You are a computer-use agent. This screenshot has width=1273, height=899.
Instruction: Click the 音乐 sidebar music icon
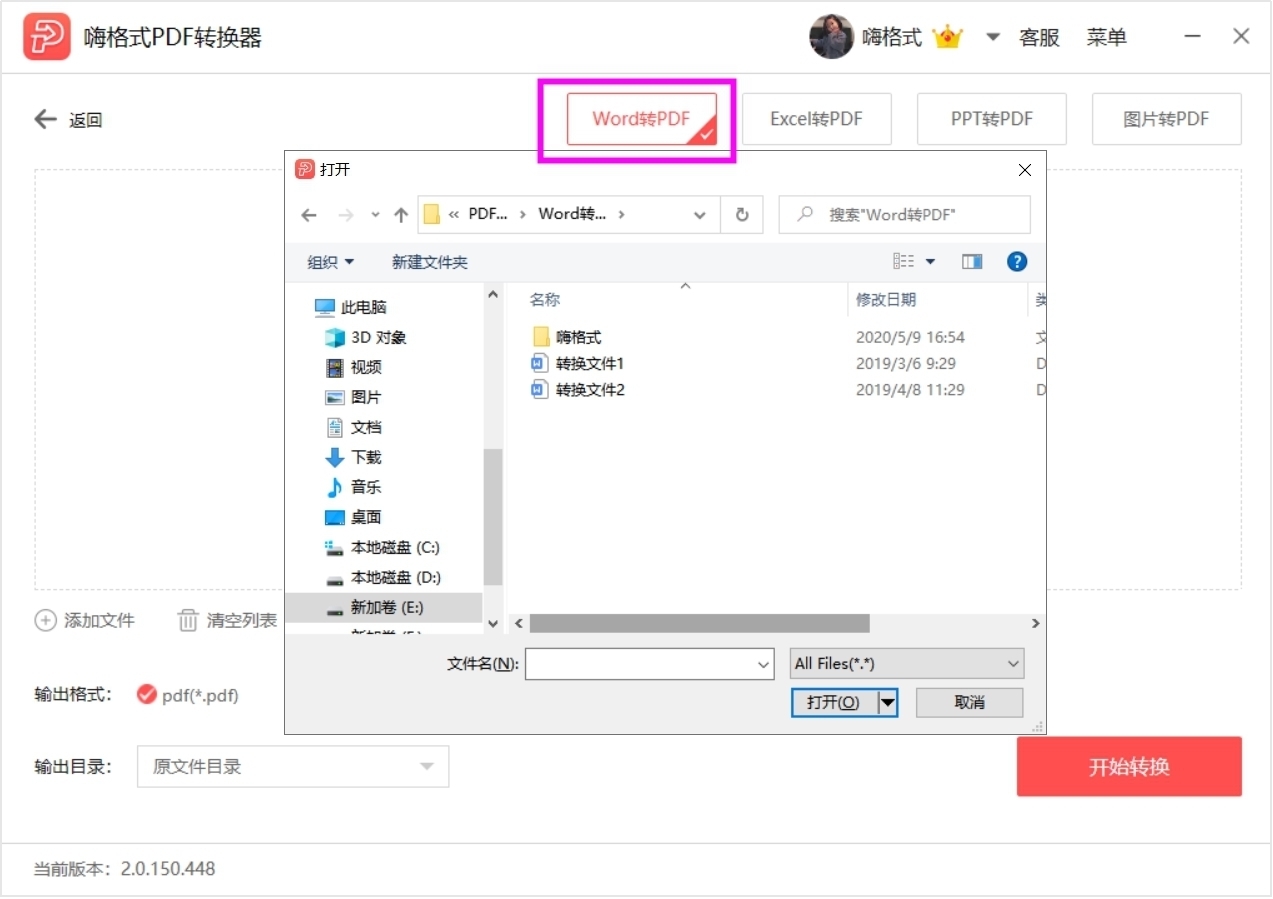pos(334,487)
